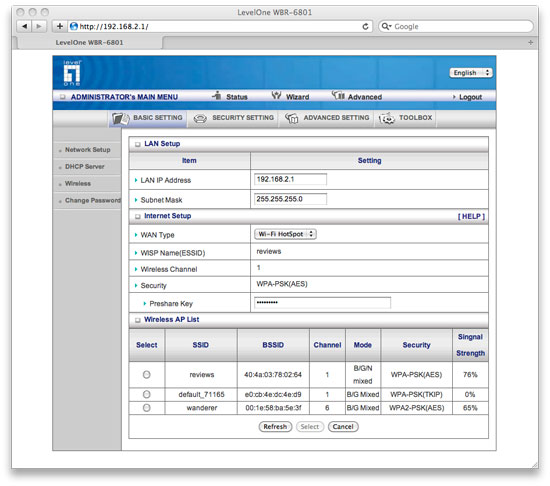
Task: Select the reviews network radio button
Action: [x=147, y=374]
